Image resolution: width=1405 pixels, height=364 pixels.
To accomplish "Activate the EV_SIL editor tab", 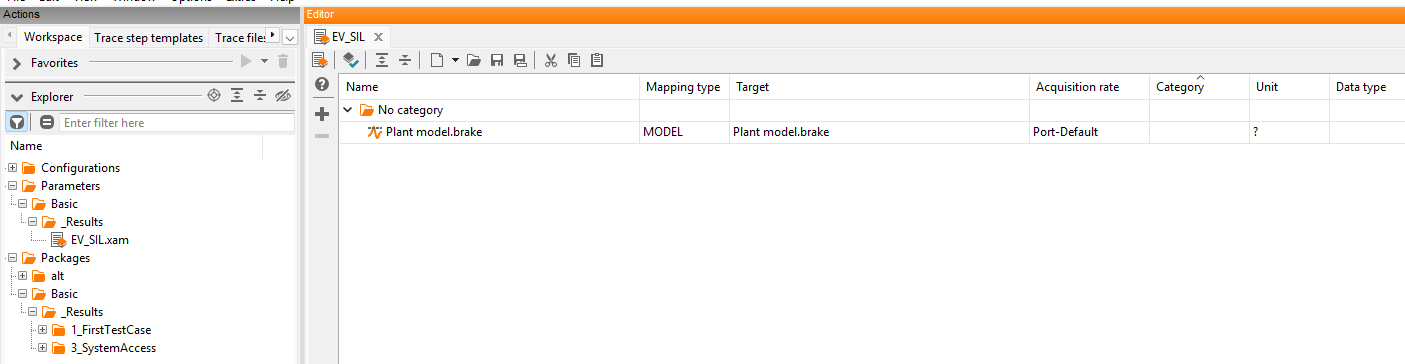I will 348,37.
